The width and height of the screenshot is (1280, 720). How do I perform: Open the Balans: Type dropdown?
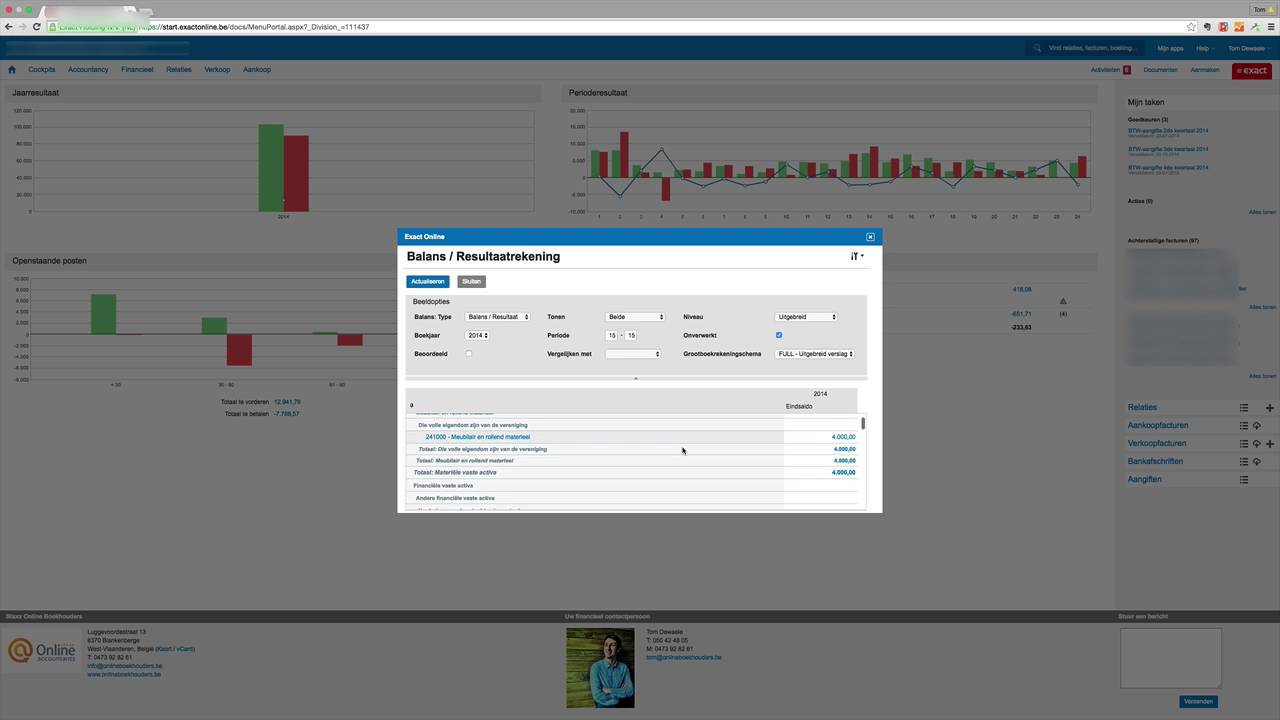coord(497,317)
